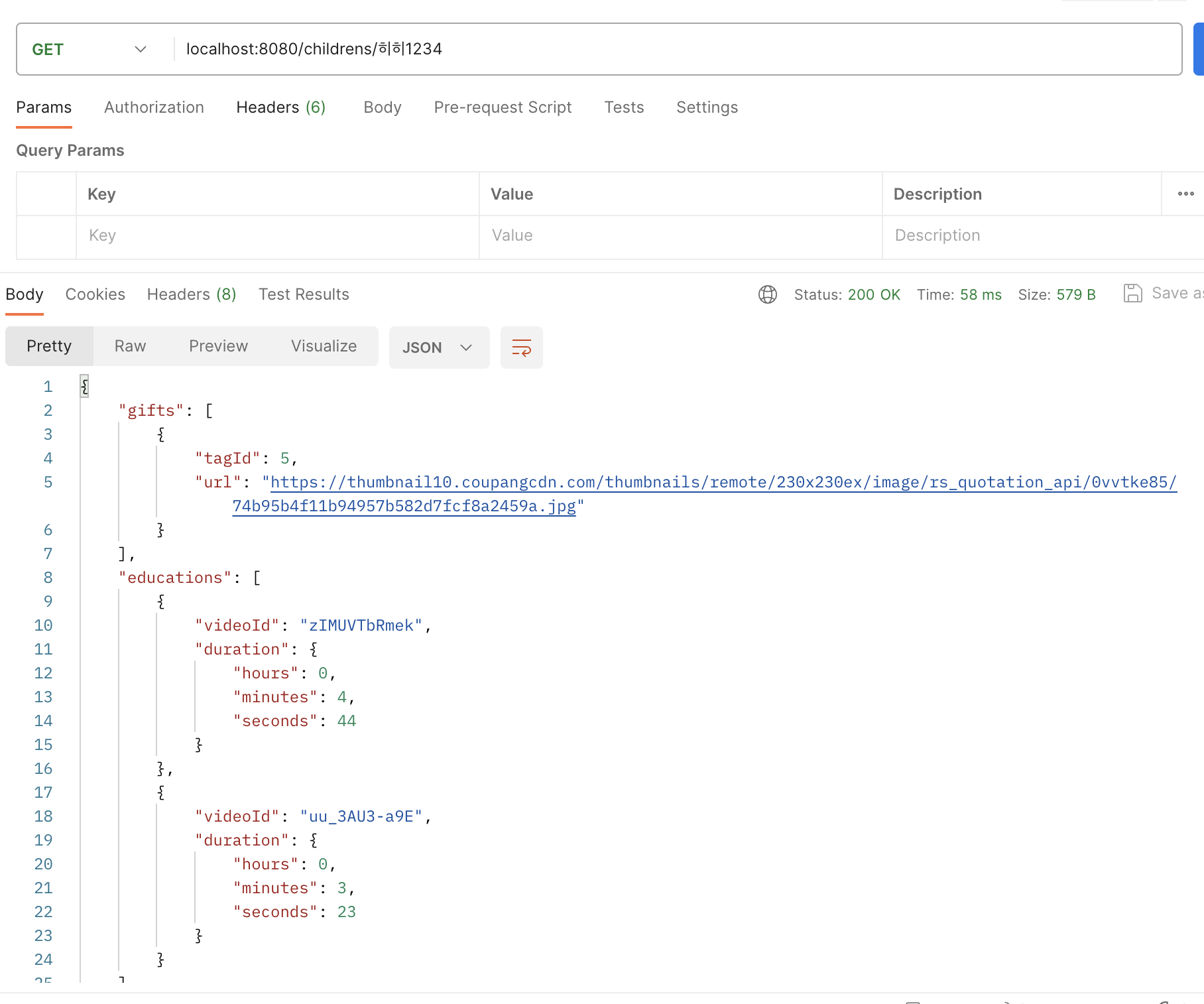
Task: Open the Preview response view
Action: click(x=218, y=345)
